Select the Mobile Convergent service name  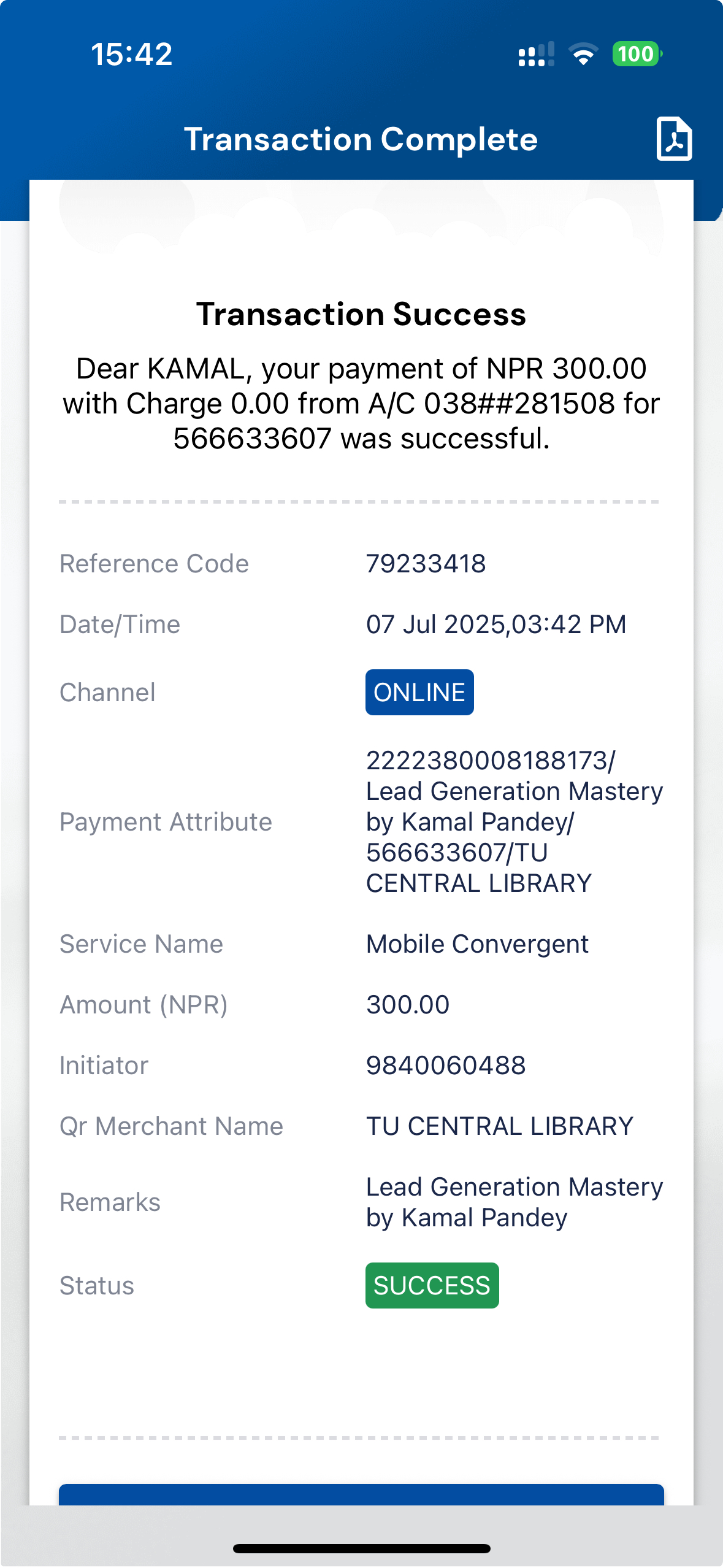476,944
